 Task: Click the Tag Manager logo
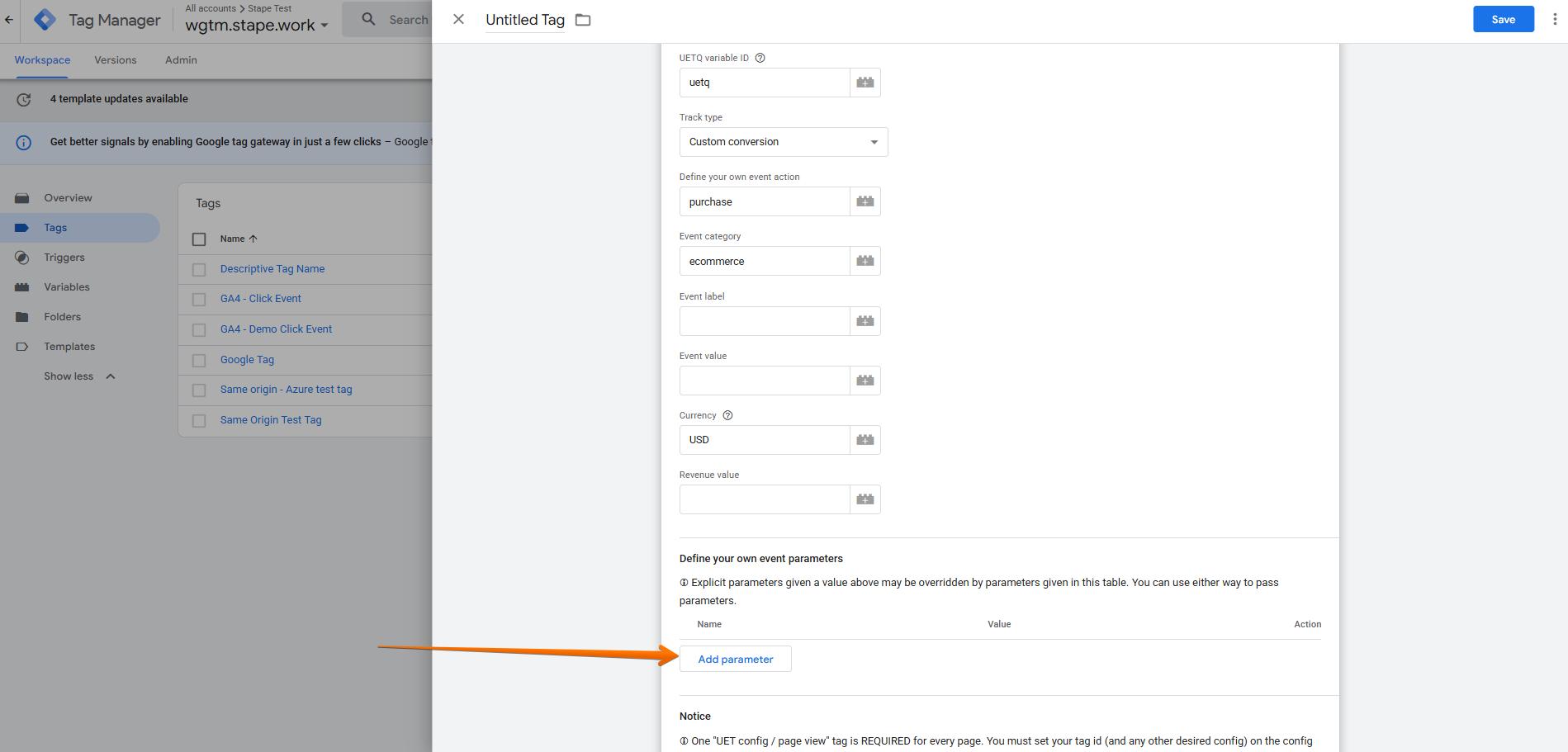pos(45,19)
